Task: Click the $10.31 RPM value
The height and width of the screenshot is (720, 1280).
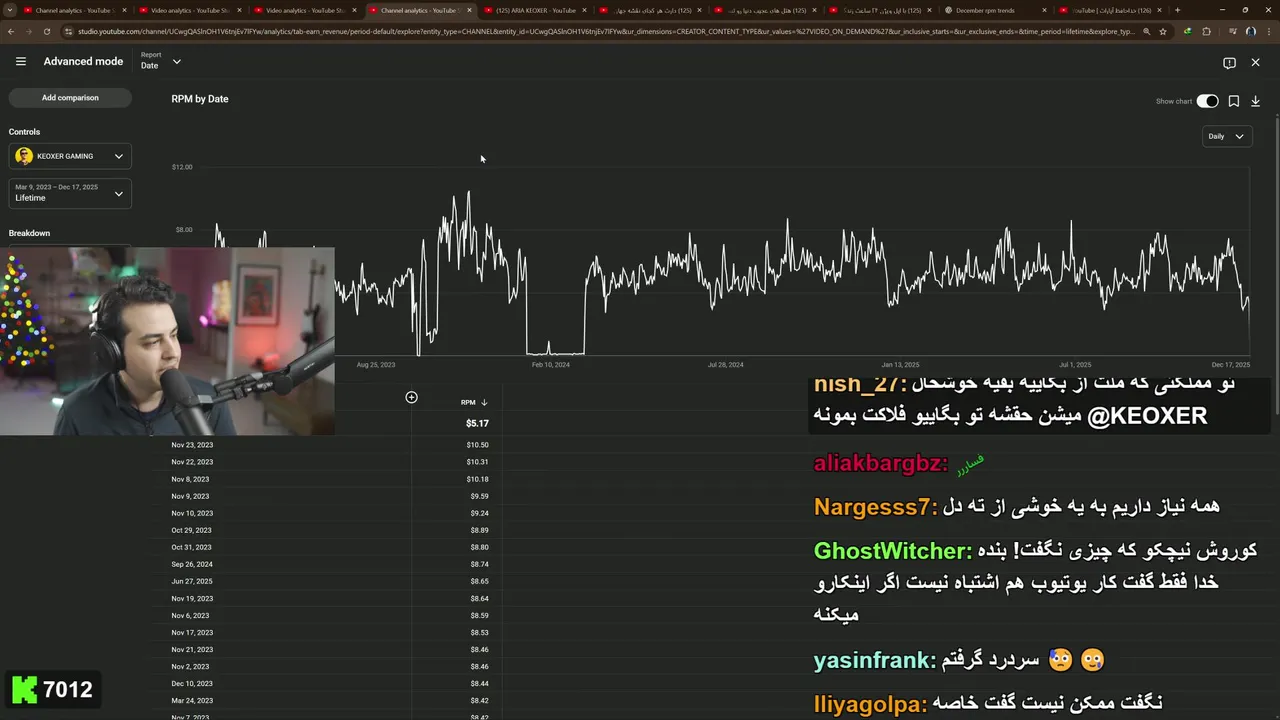Action: point(479,462)
